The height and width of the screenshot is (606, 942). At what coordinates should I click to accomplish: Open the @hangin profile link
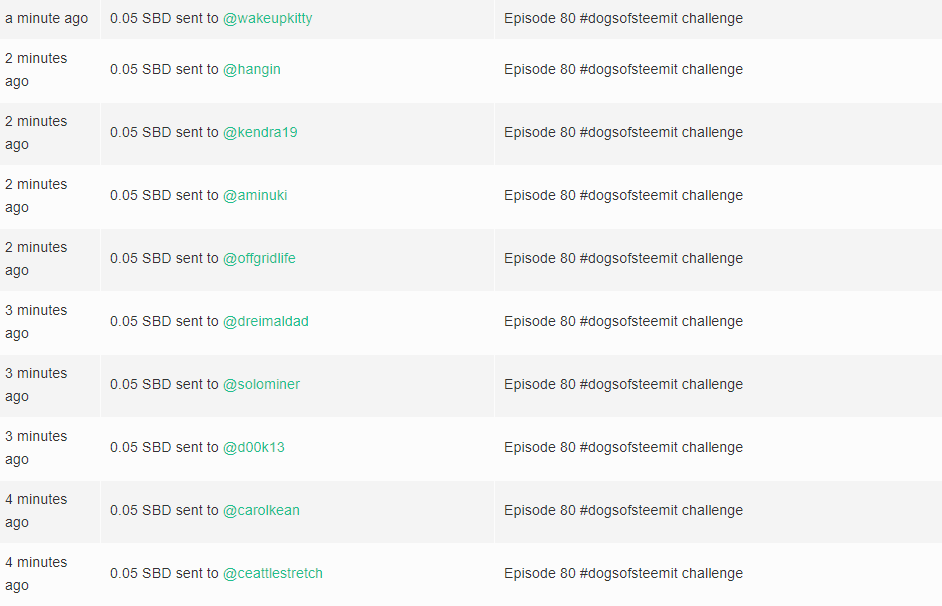pos(252,70)
